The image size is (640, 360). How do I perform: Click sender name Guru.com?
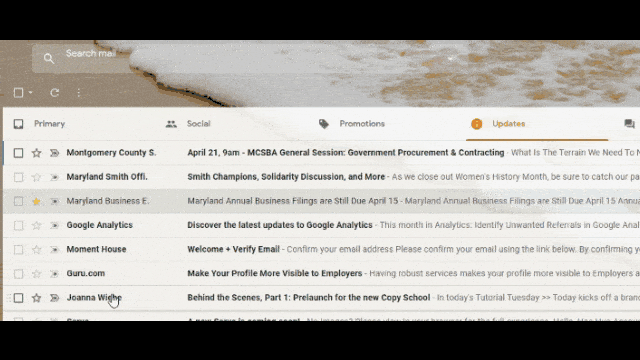86,273
